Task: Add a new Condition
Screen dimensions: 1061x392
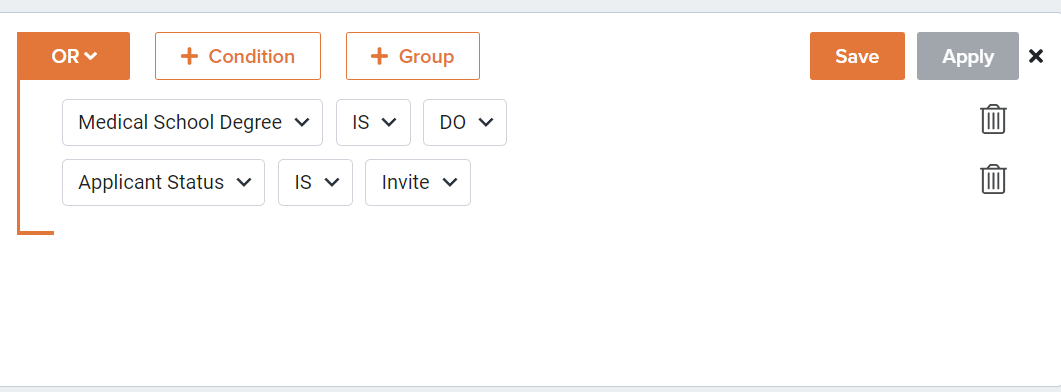Action: 238,56
